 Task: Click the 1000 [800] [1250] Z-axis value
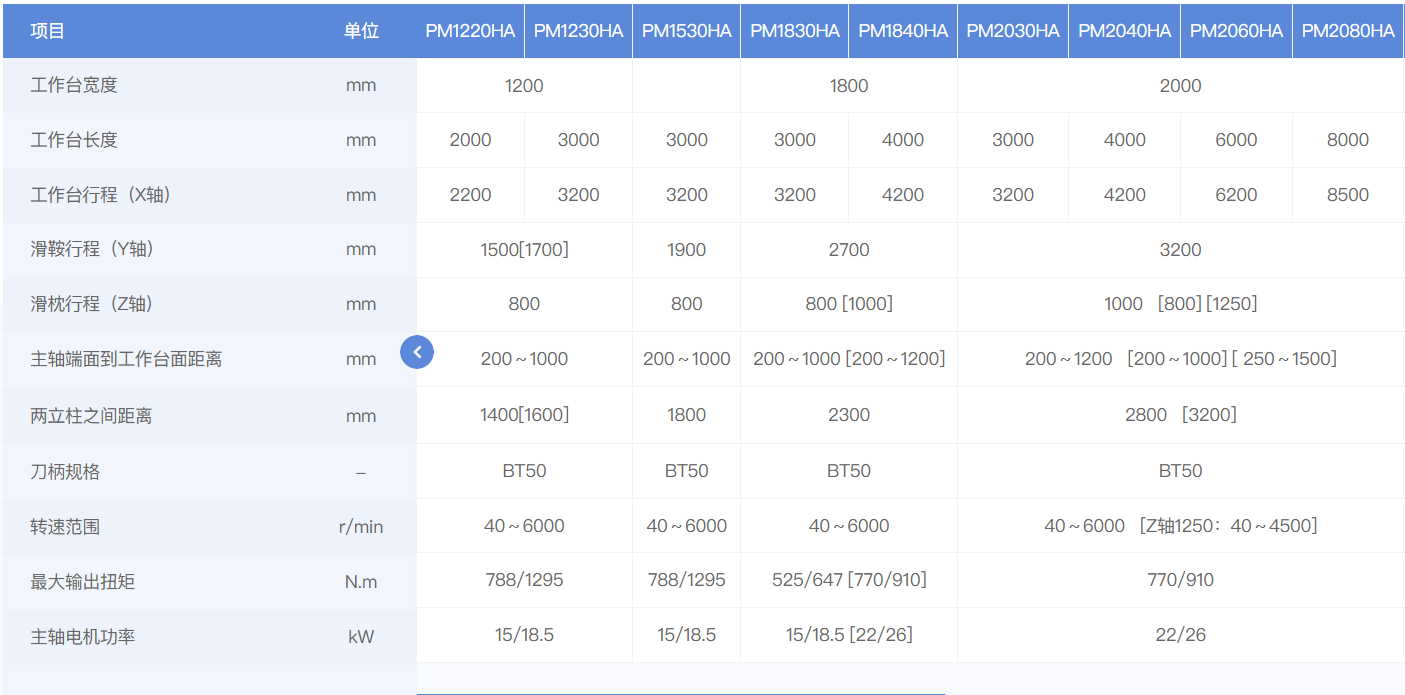[x=1180, y=303]
